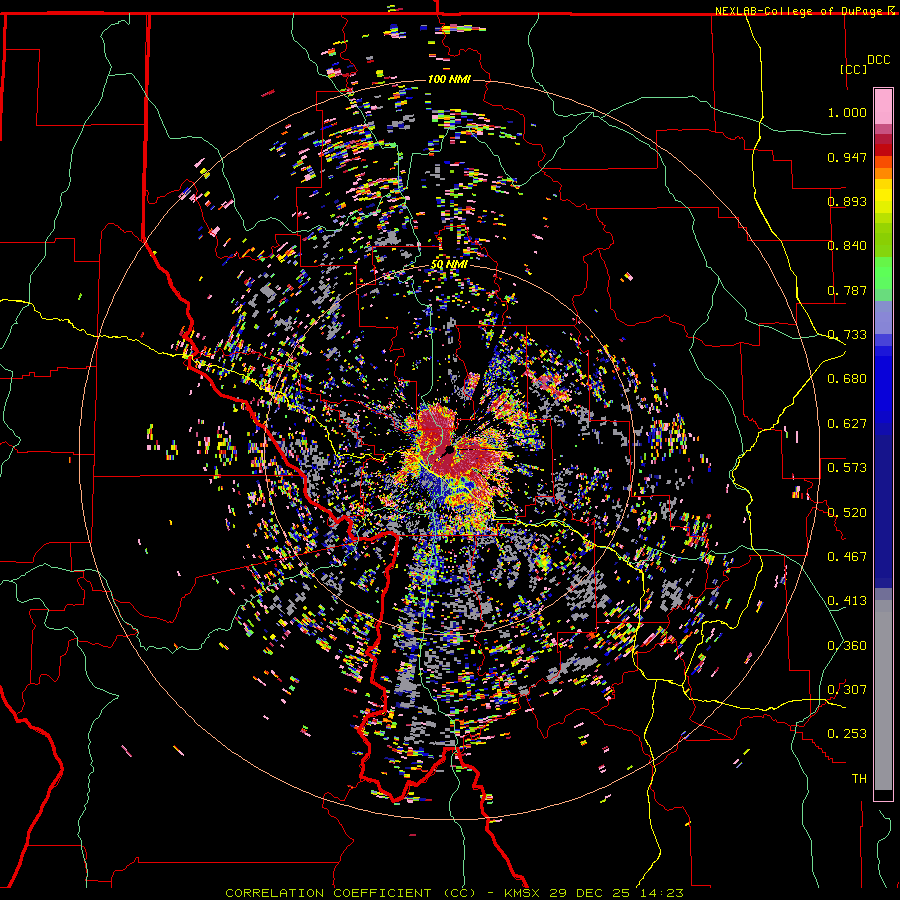The width and height of the screenshot is (900, 900).
Task: Select the 29 DEC 25 date text
Action: [589, 893]
